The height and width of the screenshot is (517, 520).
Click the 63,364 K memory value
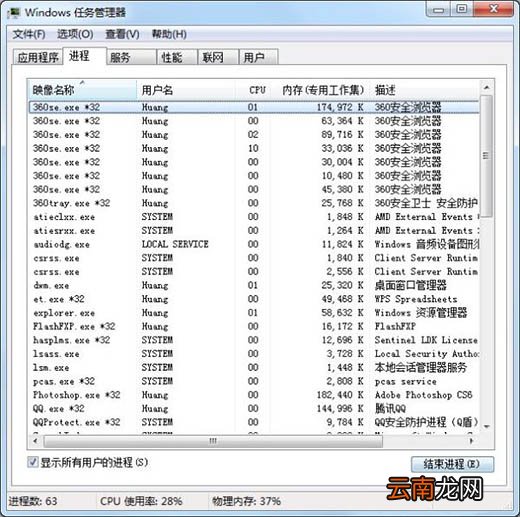(342, 121)
